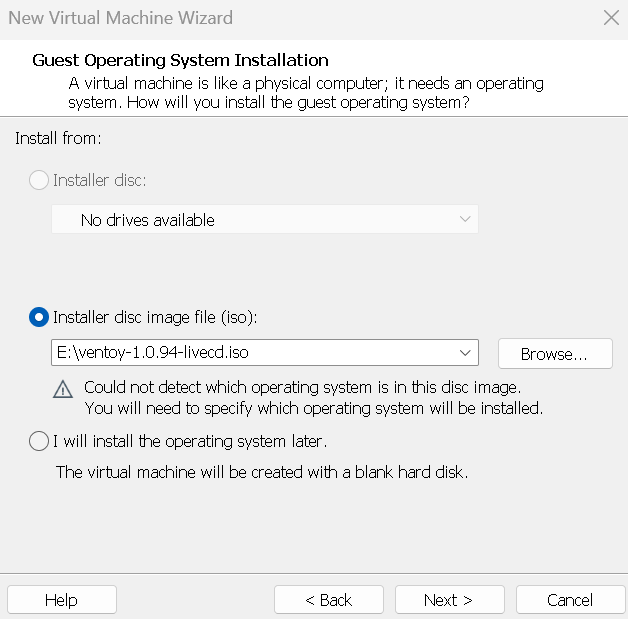This screenshot has width=628, height=619.
Task: Click the 'Install from:' label
Action: point(58,138)
